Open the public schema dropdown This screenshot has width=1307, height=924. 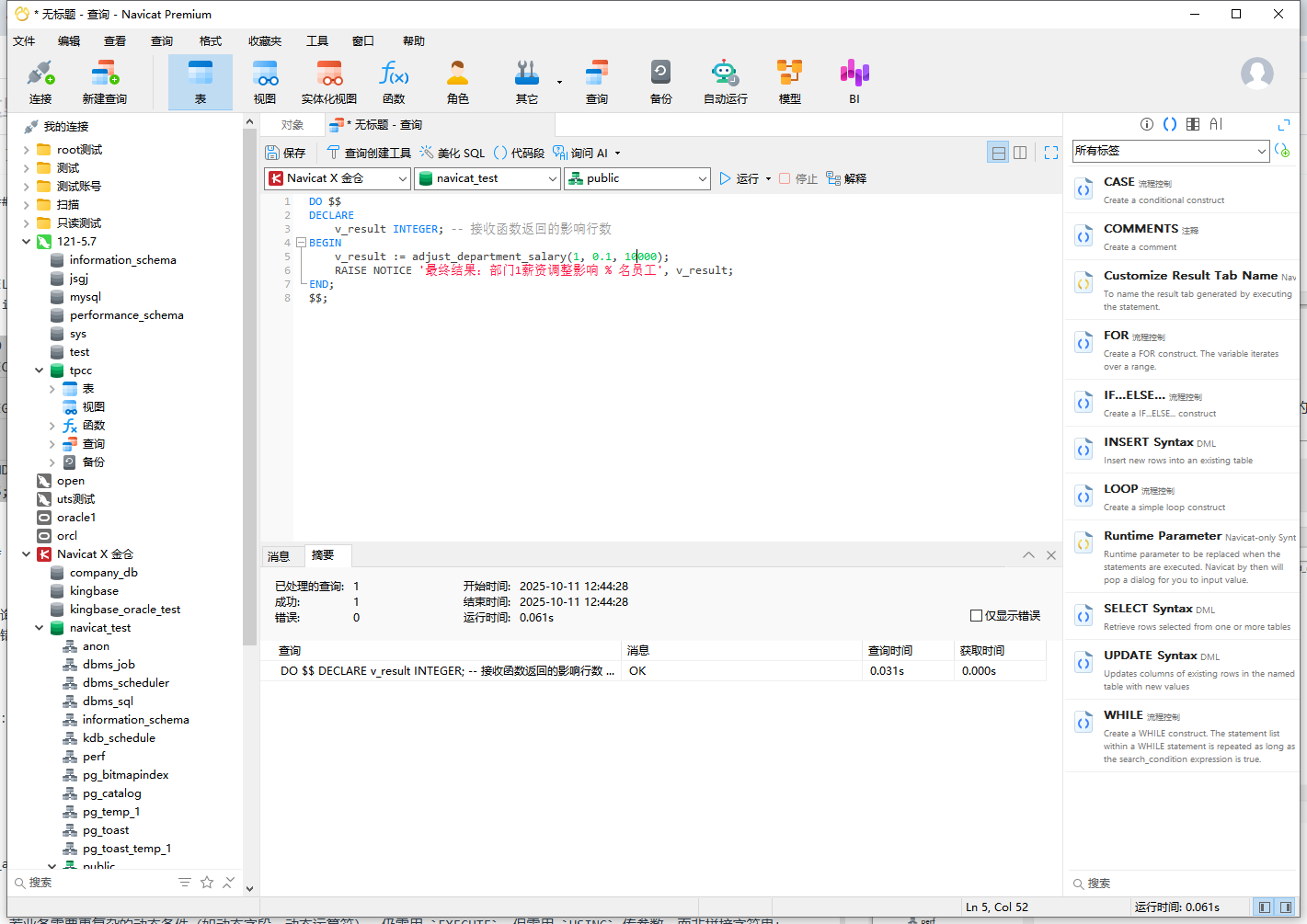pyautogui.click(x=637, y=178)
